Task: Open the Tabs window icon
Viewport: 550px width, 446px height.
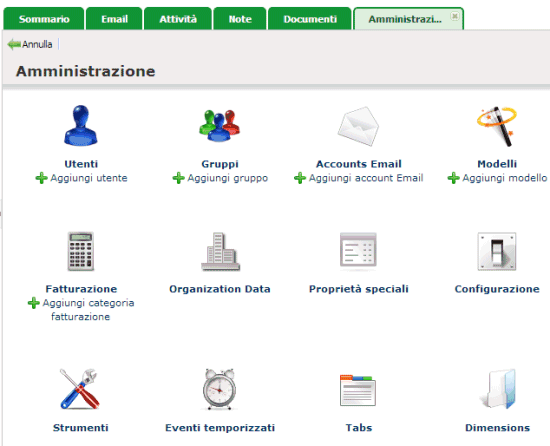Action: [358, 390]
